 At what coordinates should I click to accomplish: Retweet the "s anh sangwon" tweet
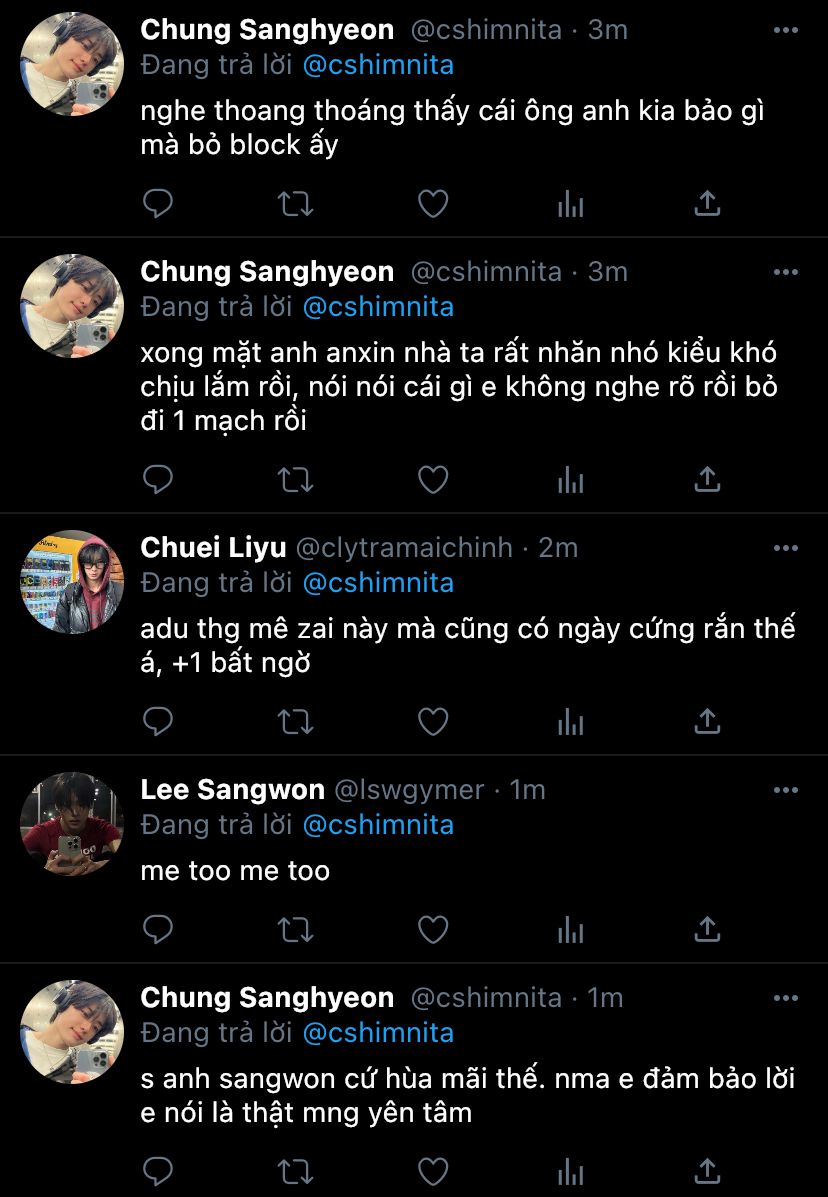coord(294,1171)
